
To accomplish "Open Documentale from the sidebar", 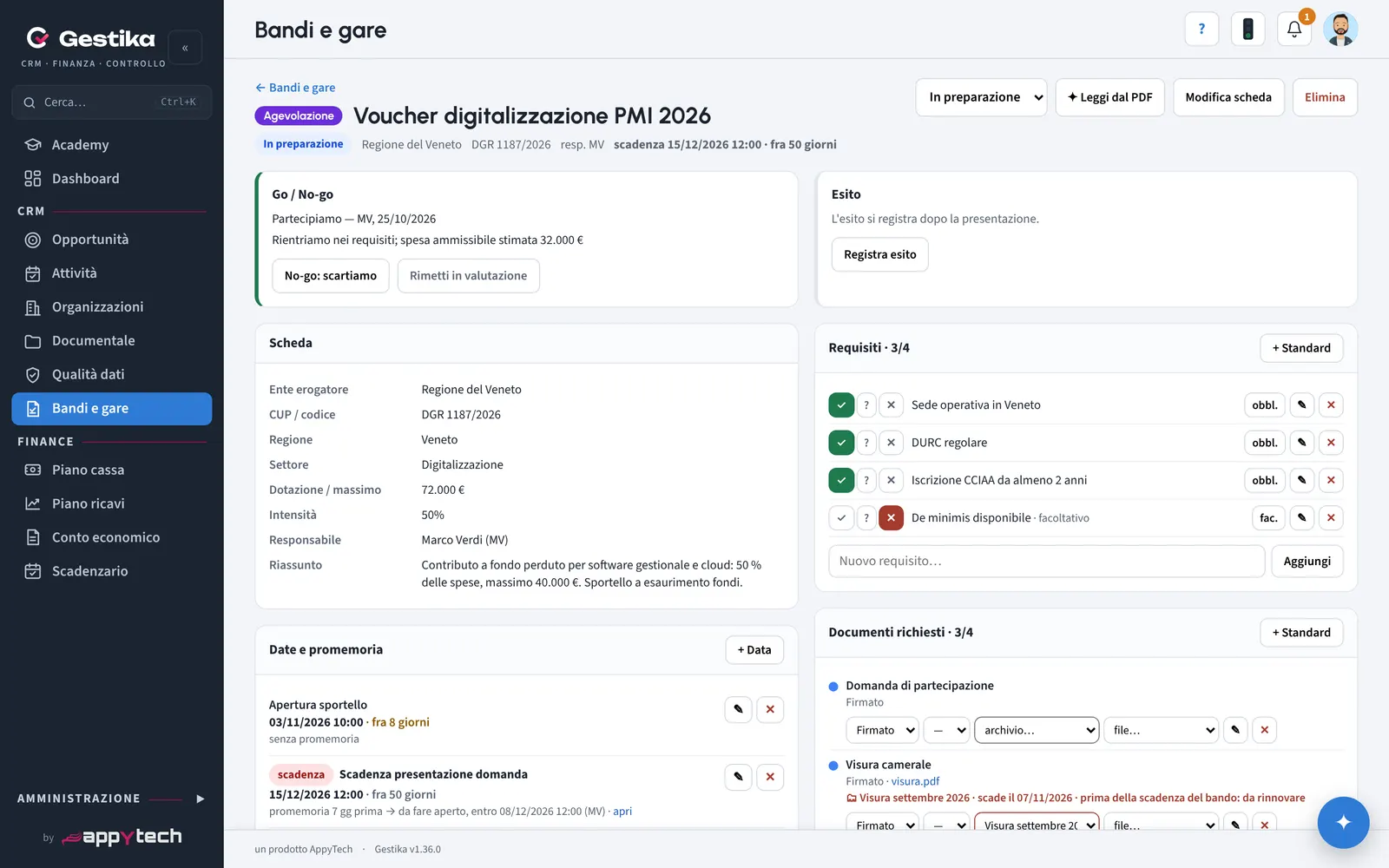I will point(111,341).
